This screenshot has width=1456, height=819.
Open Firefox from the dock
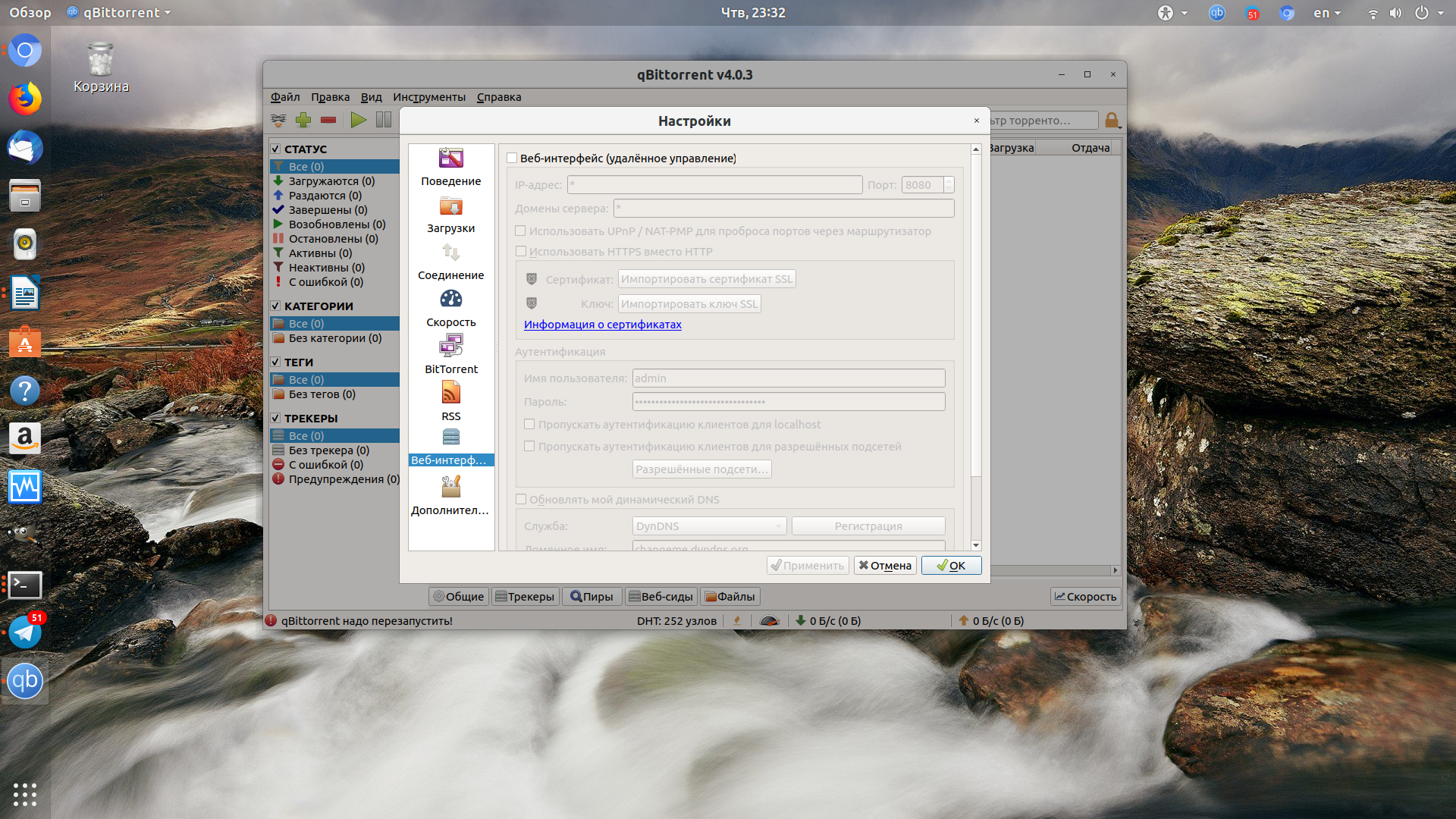(25, 99)
